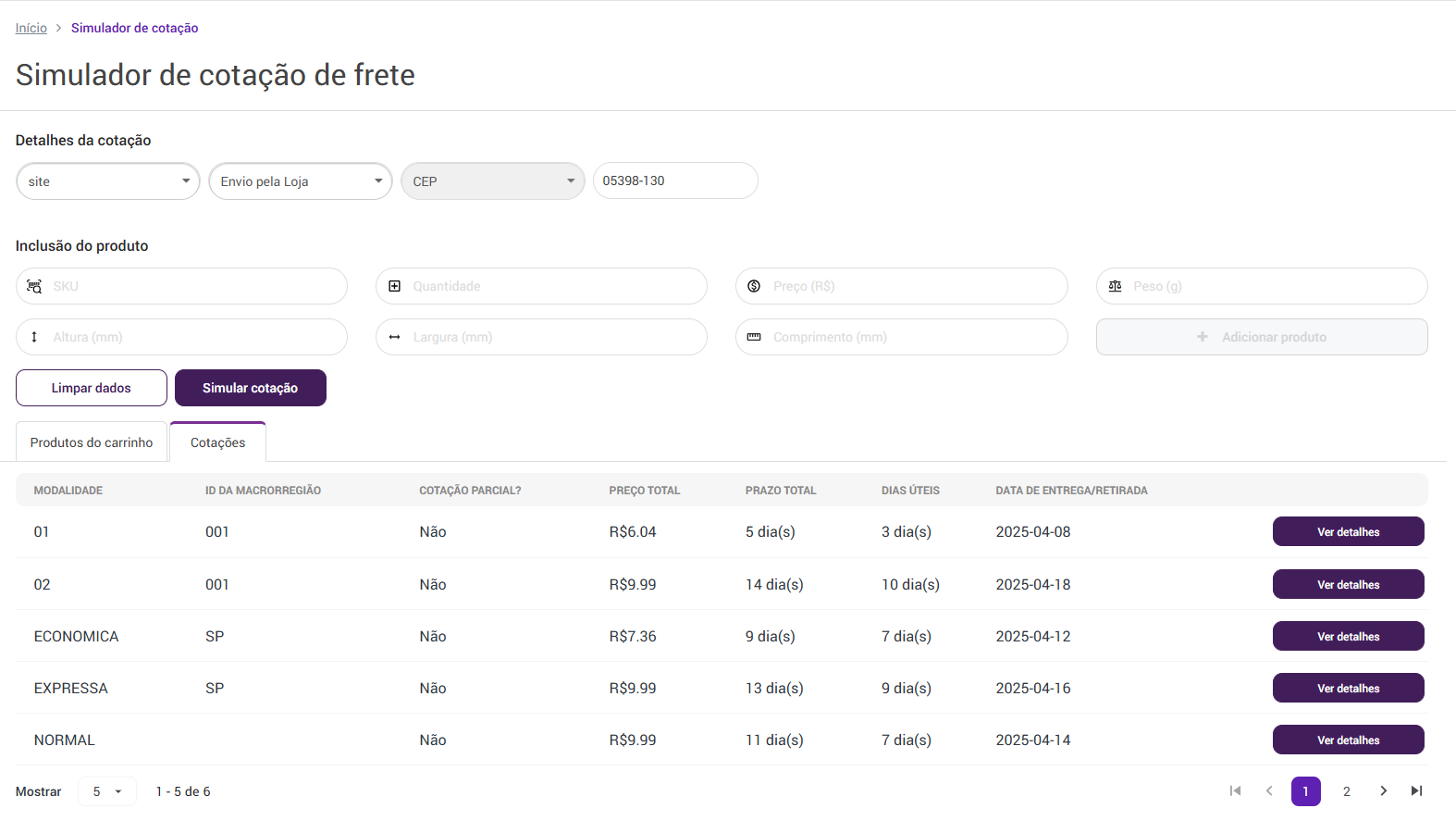1456x821 pixels.
Task: Click the Comprimento ruler icon
Action: click(754, 338)
